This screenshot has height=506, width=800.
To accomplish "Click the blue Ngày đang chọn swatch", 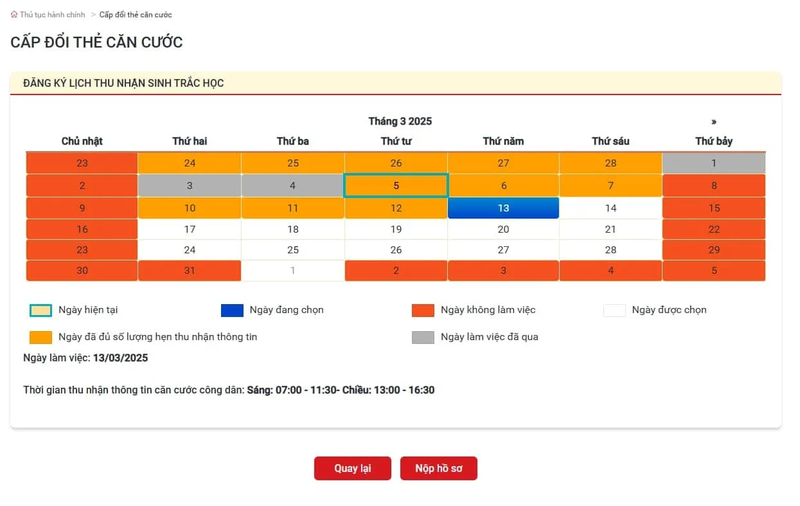I will pos(232,310).
